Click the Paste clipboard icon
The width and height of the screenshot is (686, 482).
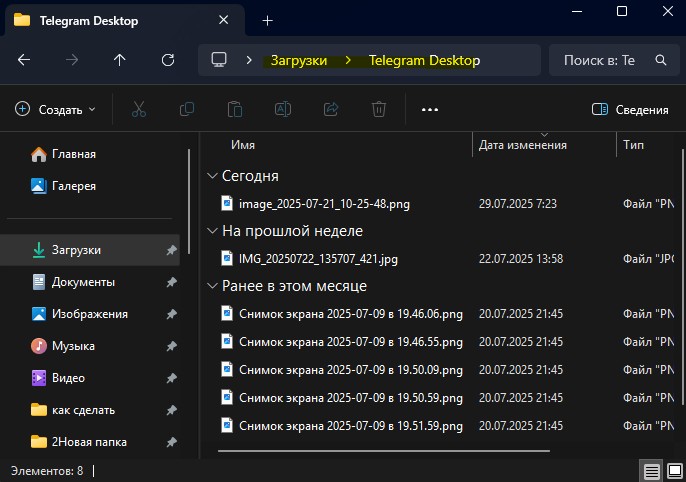pyautogui.click(x=235, y=109)
